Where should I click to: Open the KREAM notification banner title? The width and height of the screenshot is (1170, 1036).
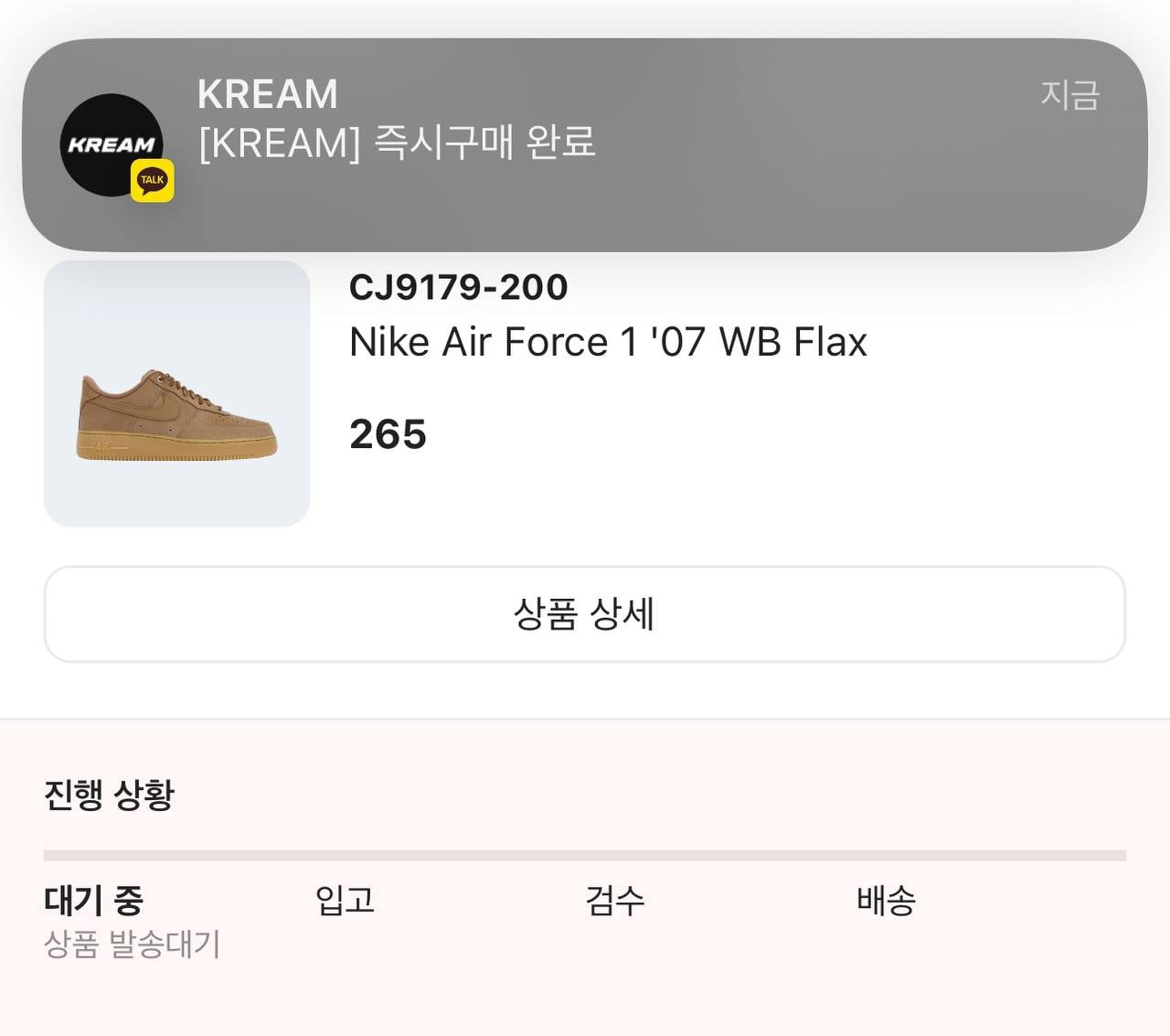click(x=268, y=94)
